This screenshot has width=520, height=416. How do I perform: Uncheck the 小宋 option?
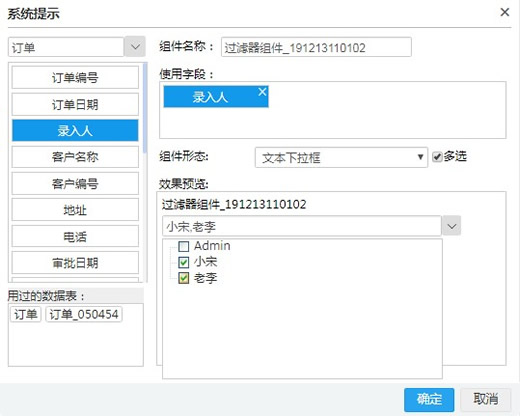tap(184, 262)
